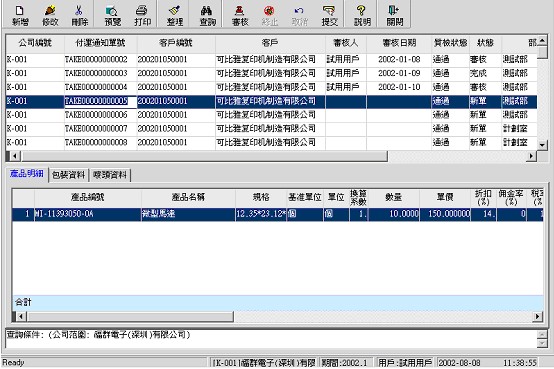
Task: Click the 審核日期 column header
Action: click(x=399, y=43)
